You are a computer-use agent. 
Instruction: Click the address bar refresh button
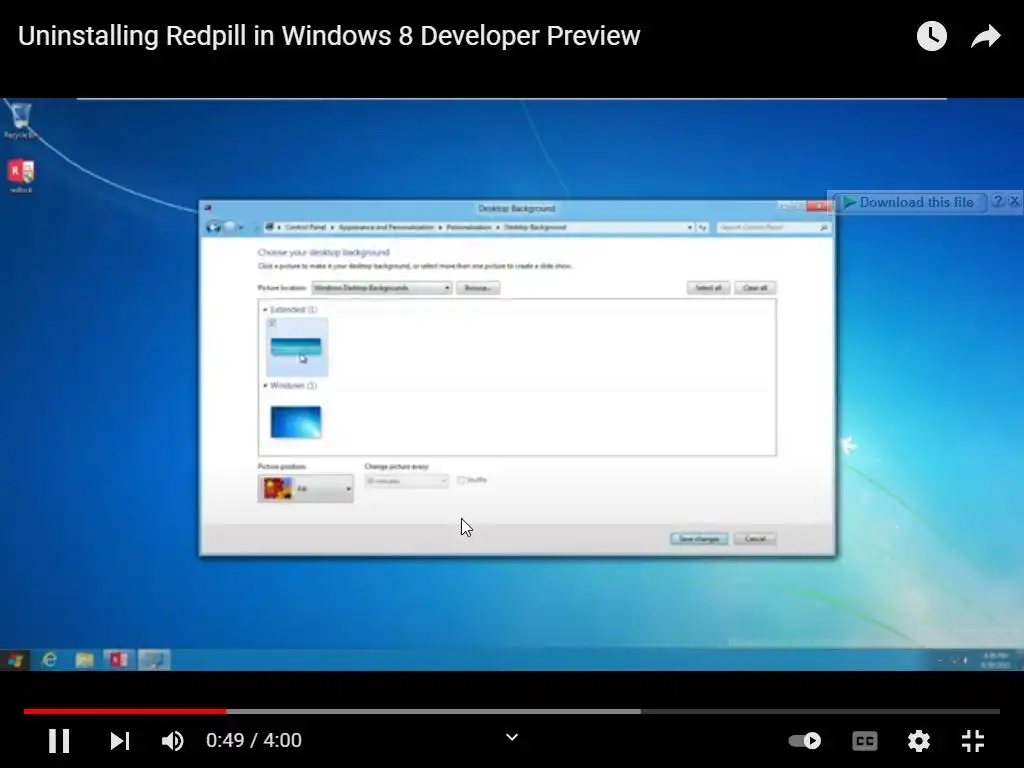(703, 227)
